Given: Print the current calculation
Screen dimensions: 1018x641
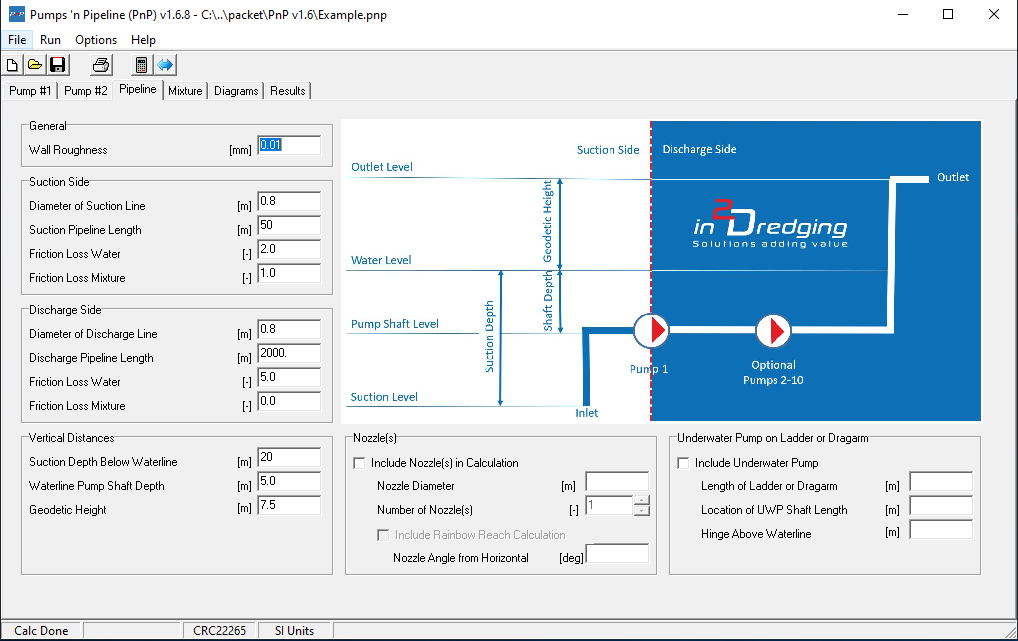Looking at the screenshot, I should 100,64.
